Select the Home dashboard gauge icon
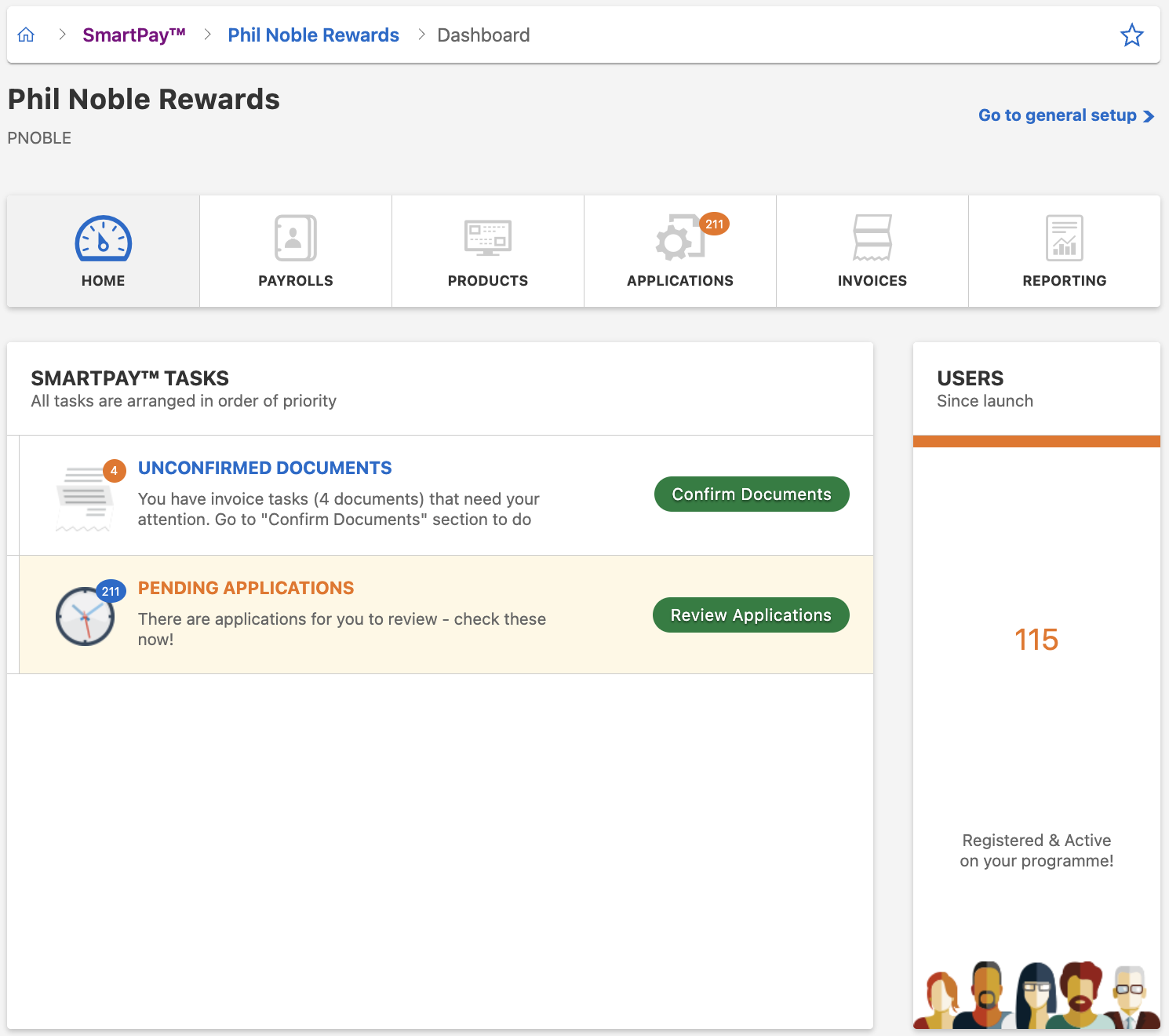The image size is (1169, 1036). coord(103,238)
